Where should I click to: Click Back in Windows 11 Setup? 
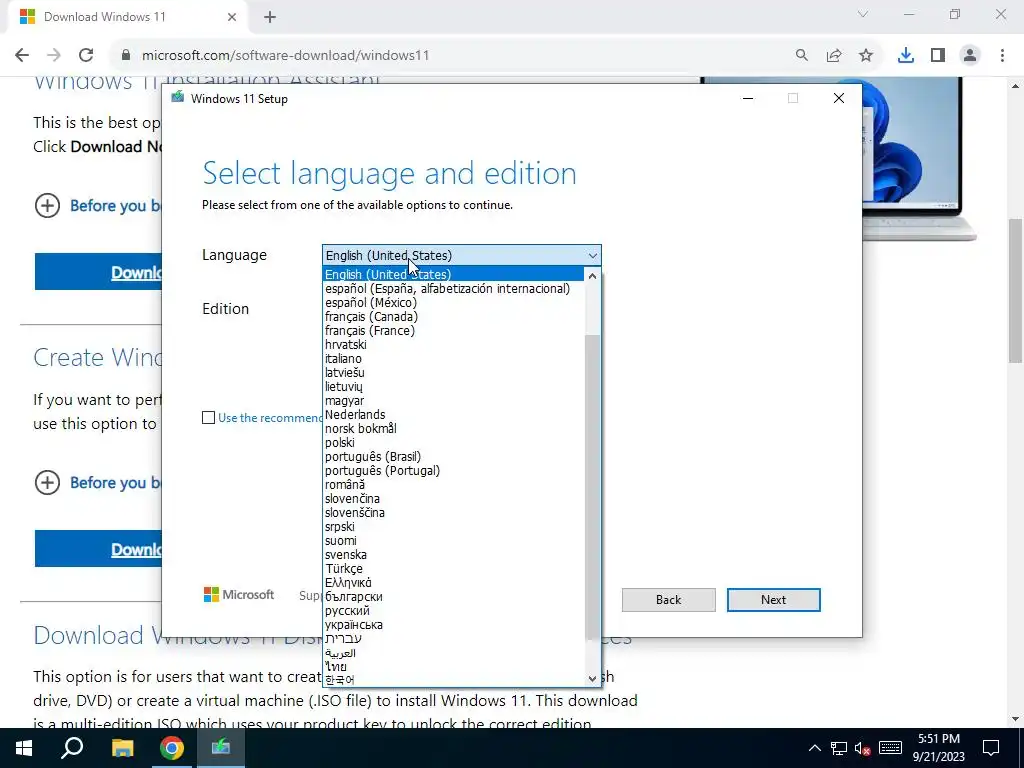668,600
